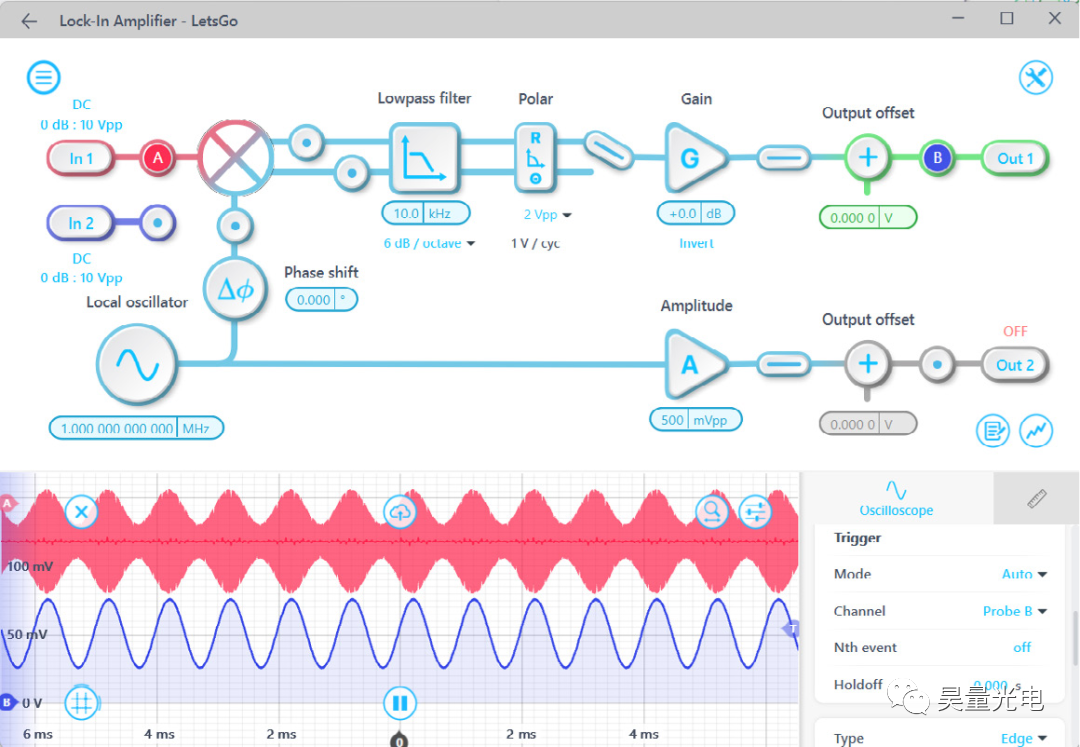The image size is (1080, 747).
Task: Open the data logger notes icon
Action: coord(993,431)
